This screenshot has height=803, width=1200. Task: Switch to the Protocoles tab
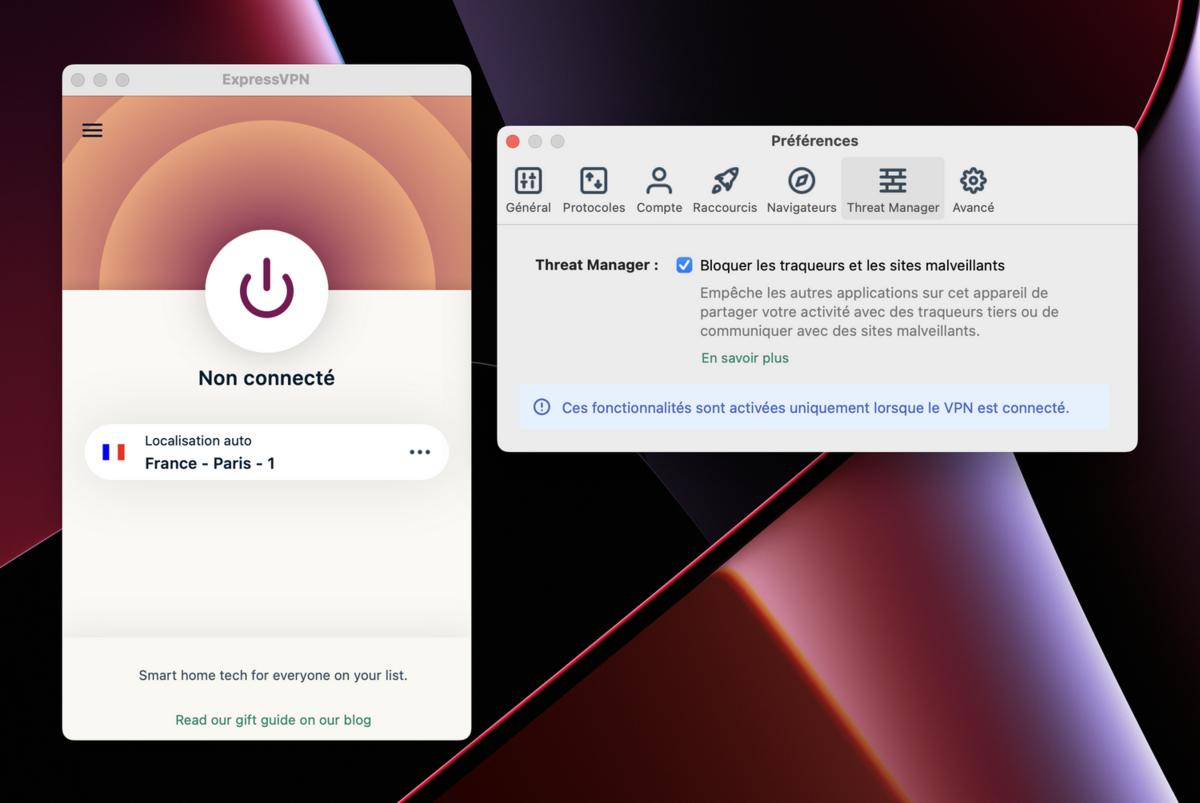(594, 189)
